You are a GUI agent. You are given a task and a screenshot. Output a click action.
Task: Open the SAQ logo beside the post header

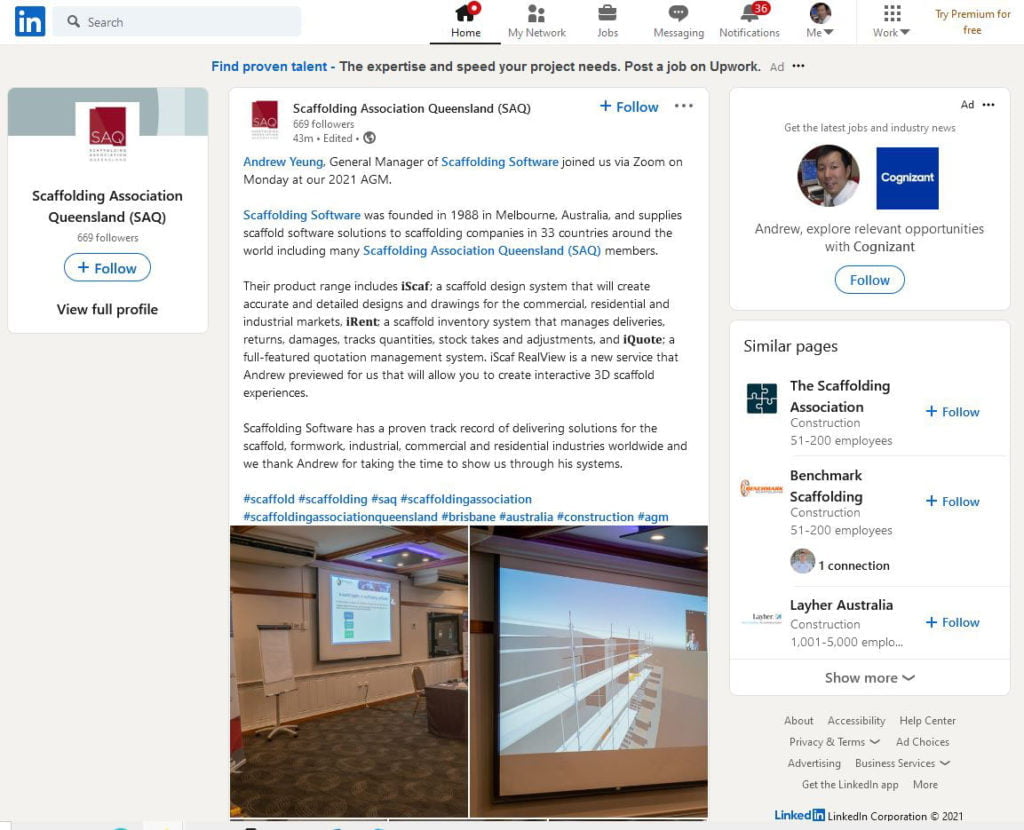tap(264, 120)
